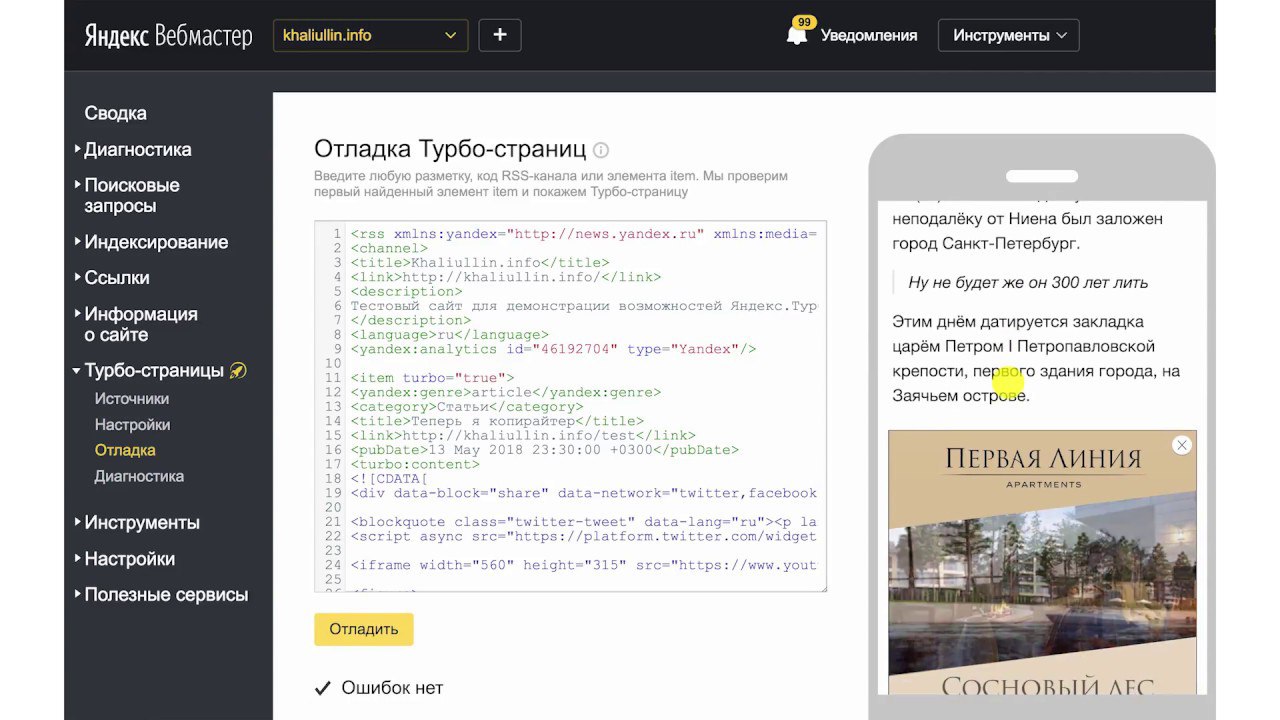Click the line '<item turbo="true">'
The width and height of the screenshot is (1280, 720).
(432, 378)
